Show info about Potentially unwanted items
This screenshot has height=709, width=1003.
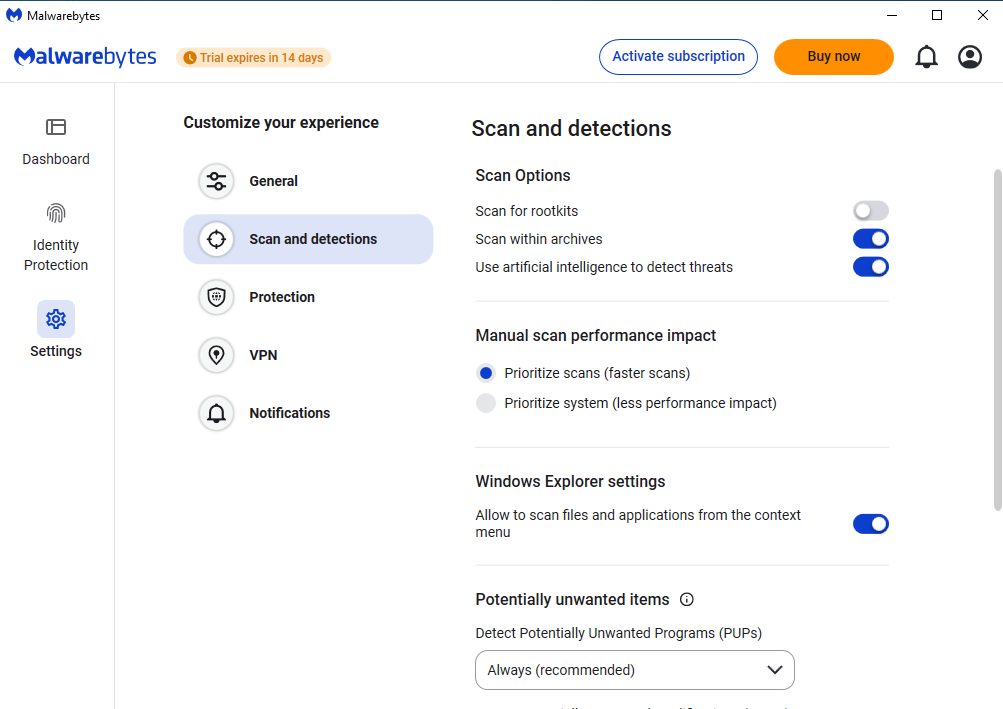point(686,600)
